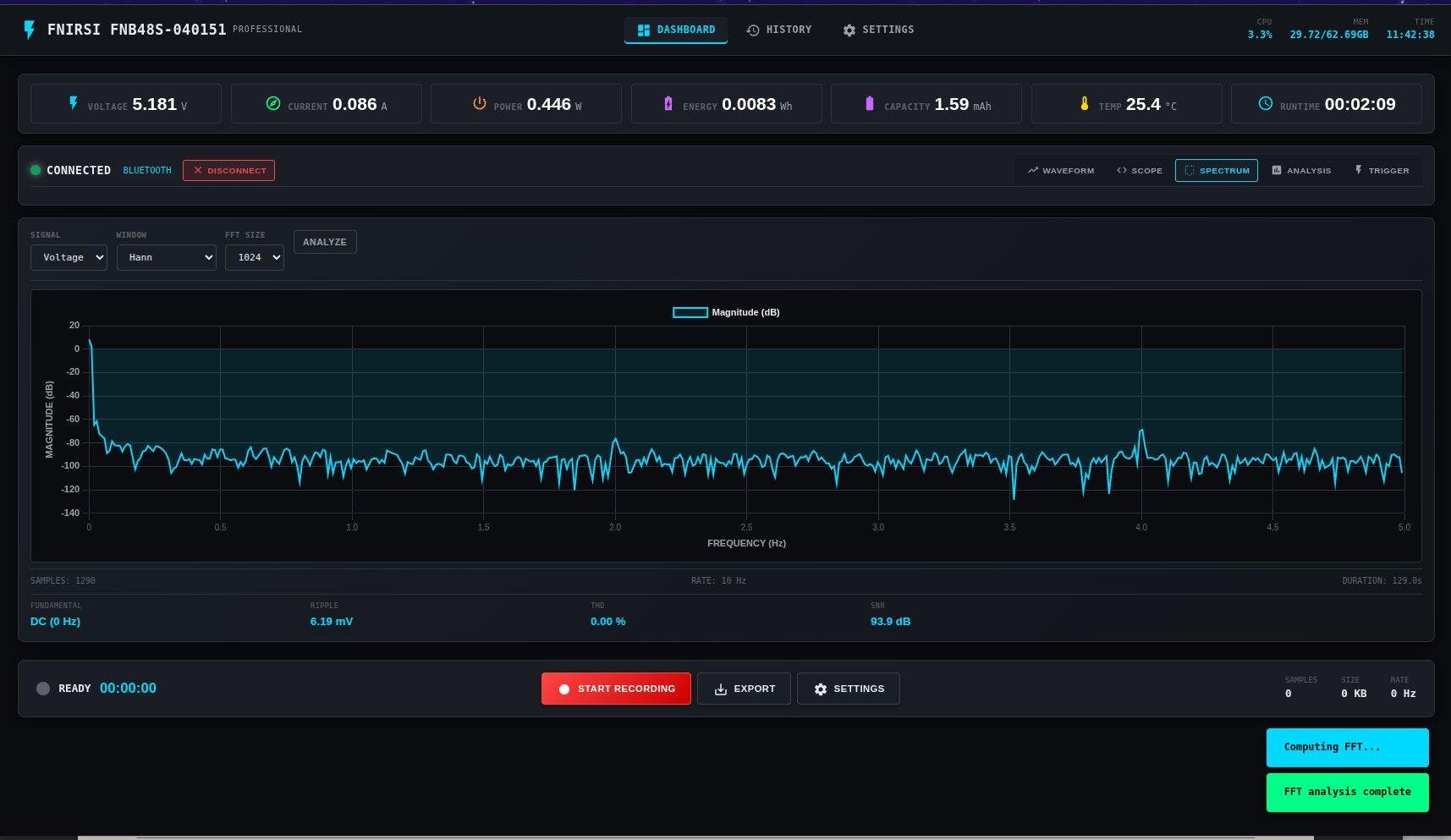
Task: Click the runtime clock icon
Action: click(1265, 103)
